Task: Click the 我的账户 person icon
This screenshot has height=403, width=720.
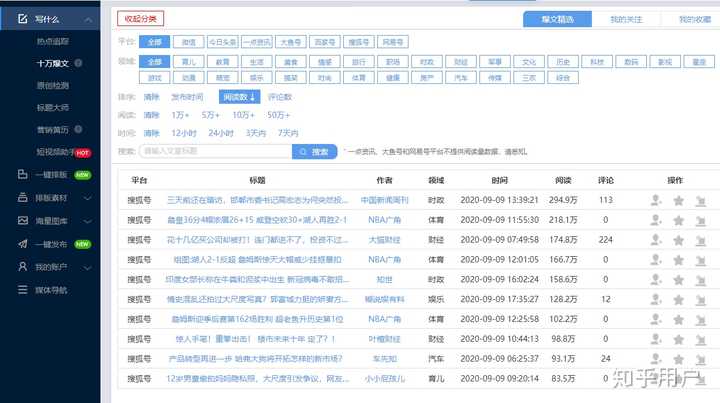Action: (22, 267)
